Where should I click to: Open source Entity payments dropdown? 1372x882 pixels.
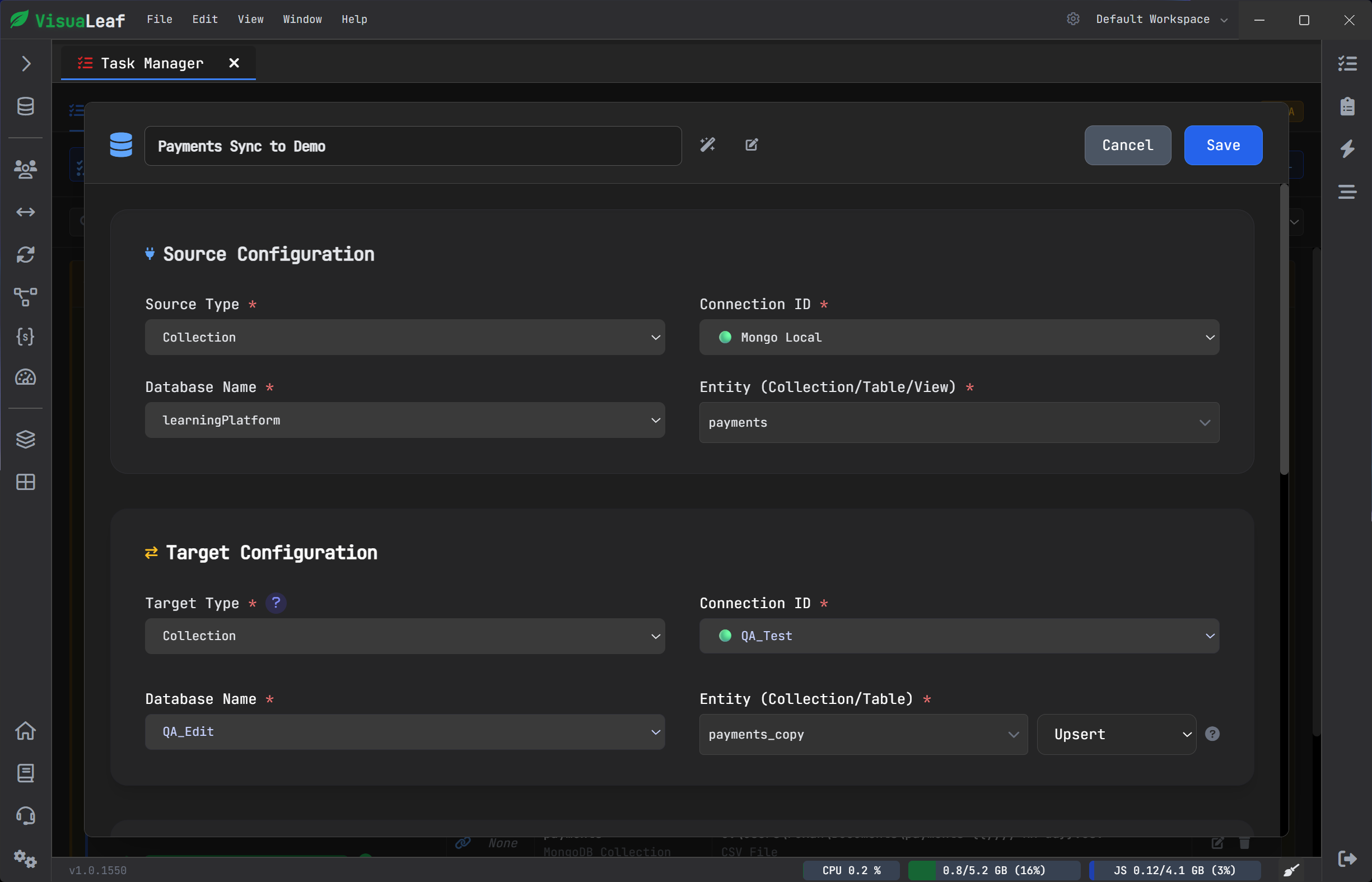pyautogui.click(x=959, y=423)
